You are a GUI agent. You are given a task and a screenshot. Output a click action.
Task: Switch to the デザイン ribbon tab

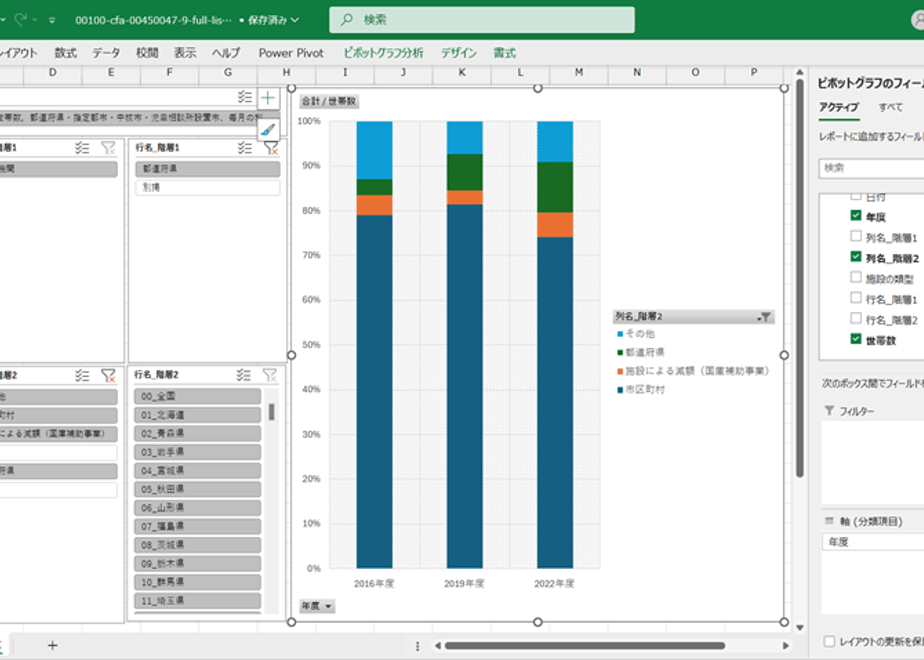tap(458, 53)
